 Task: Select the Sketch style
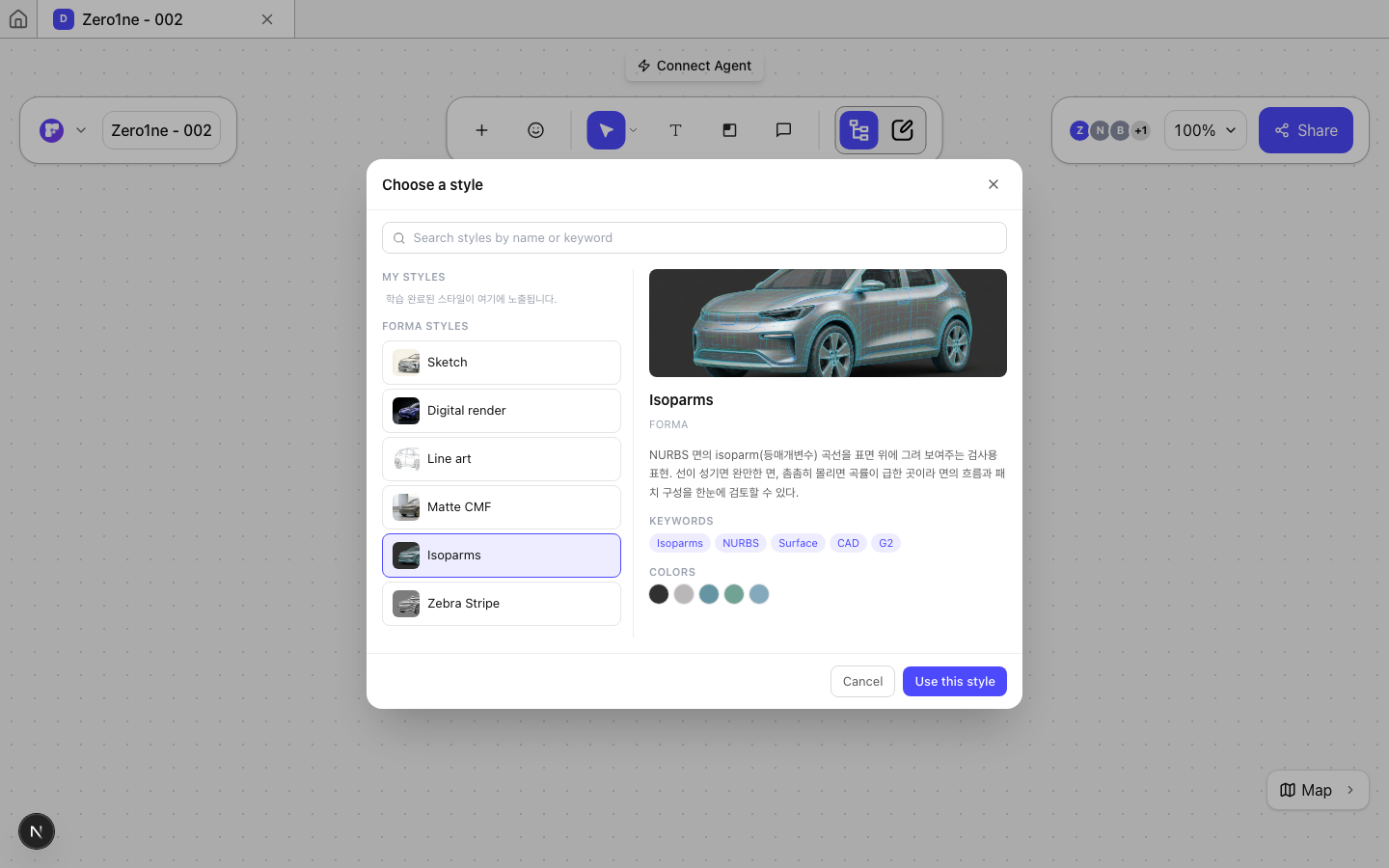coord(502,363)
